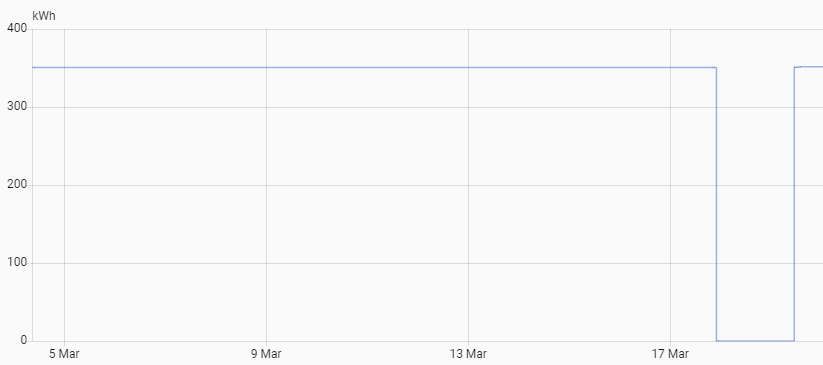Image resolution: width=823 pixels, height=365 pixels.
Task: Click the 13 Mar date label
Action: 468,354
